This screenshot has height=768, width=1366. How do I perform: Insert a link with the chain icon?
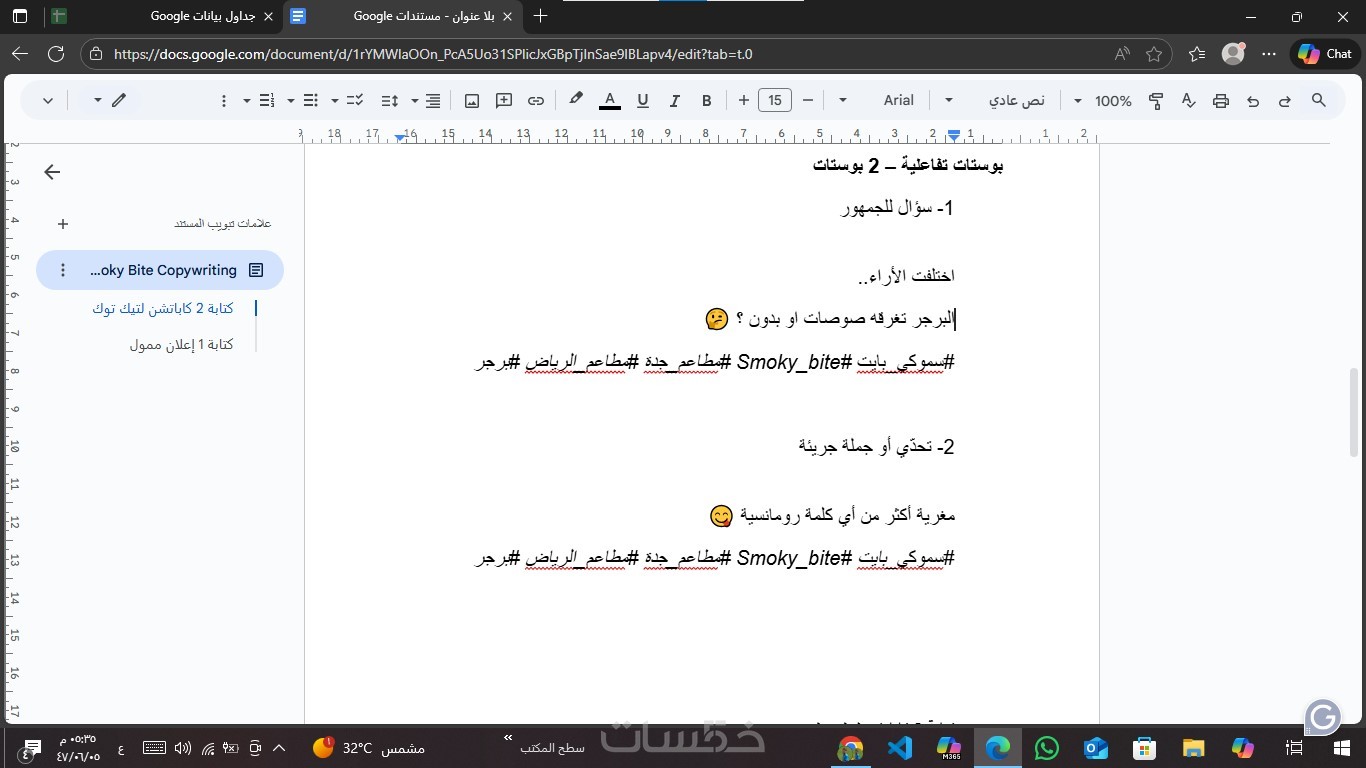click(x=536, y=100)
